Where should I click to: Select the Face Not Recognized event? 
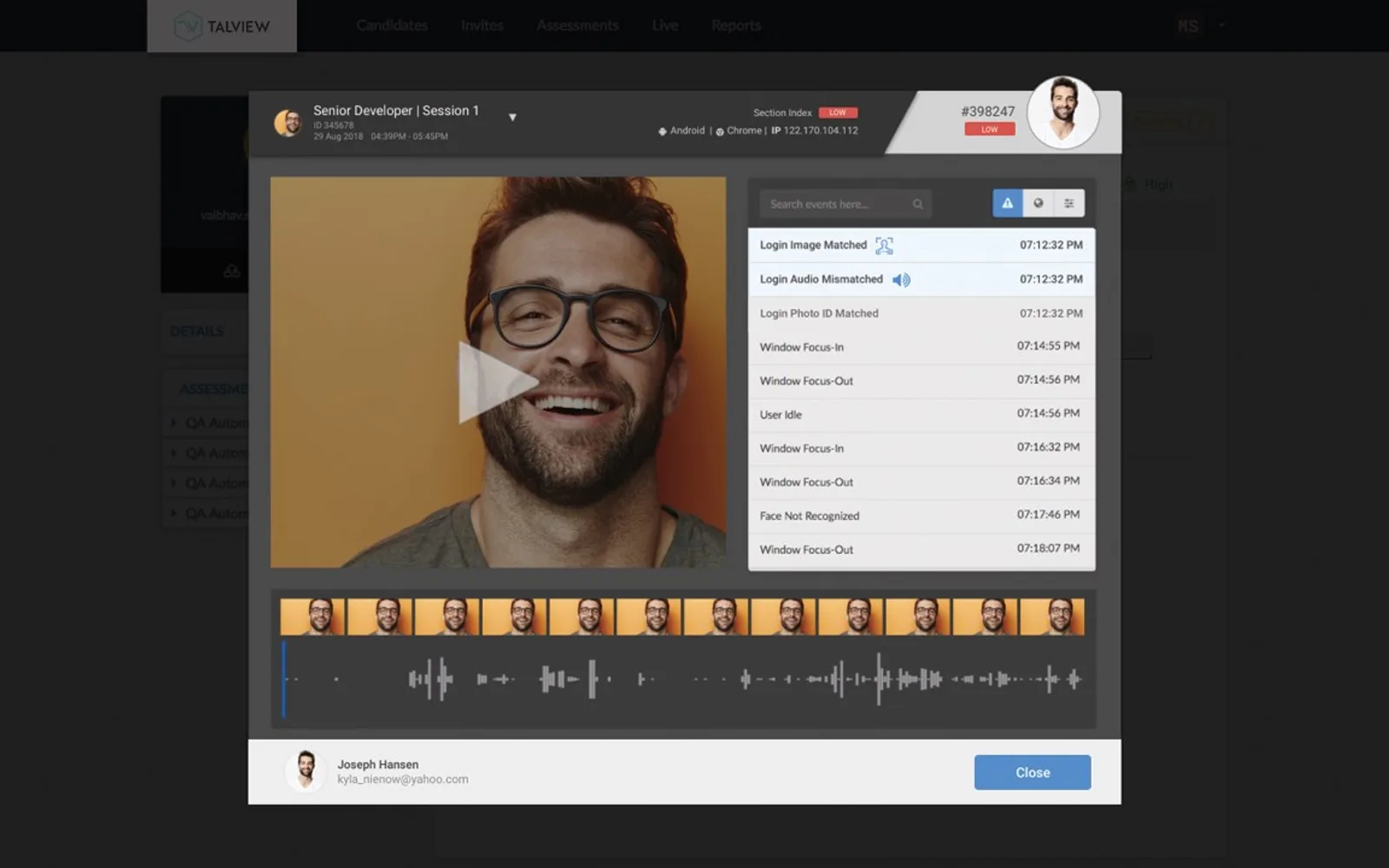point(921,516)
